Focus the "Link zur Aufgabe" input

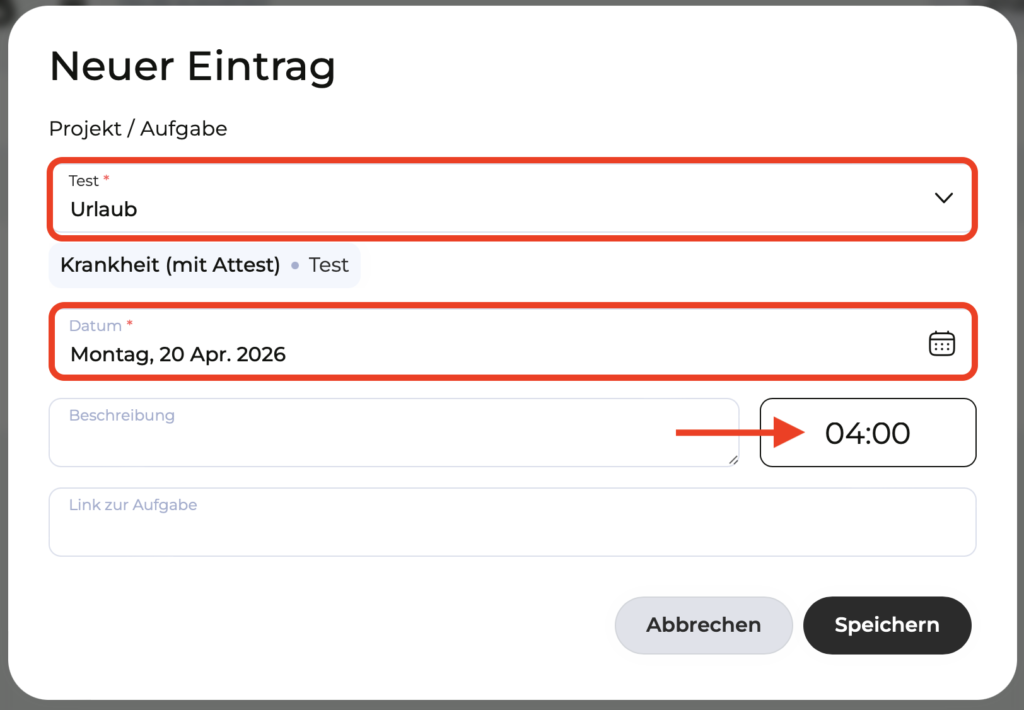coord(512,522)
